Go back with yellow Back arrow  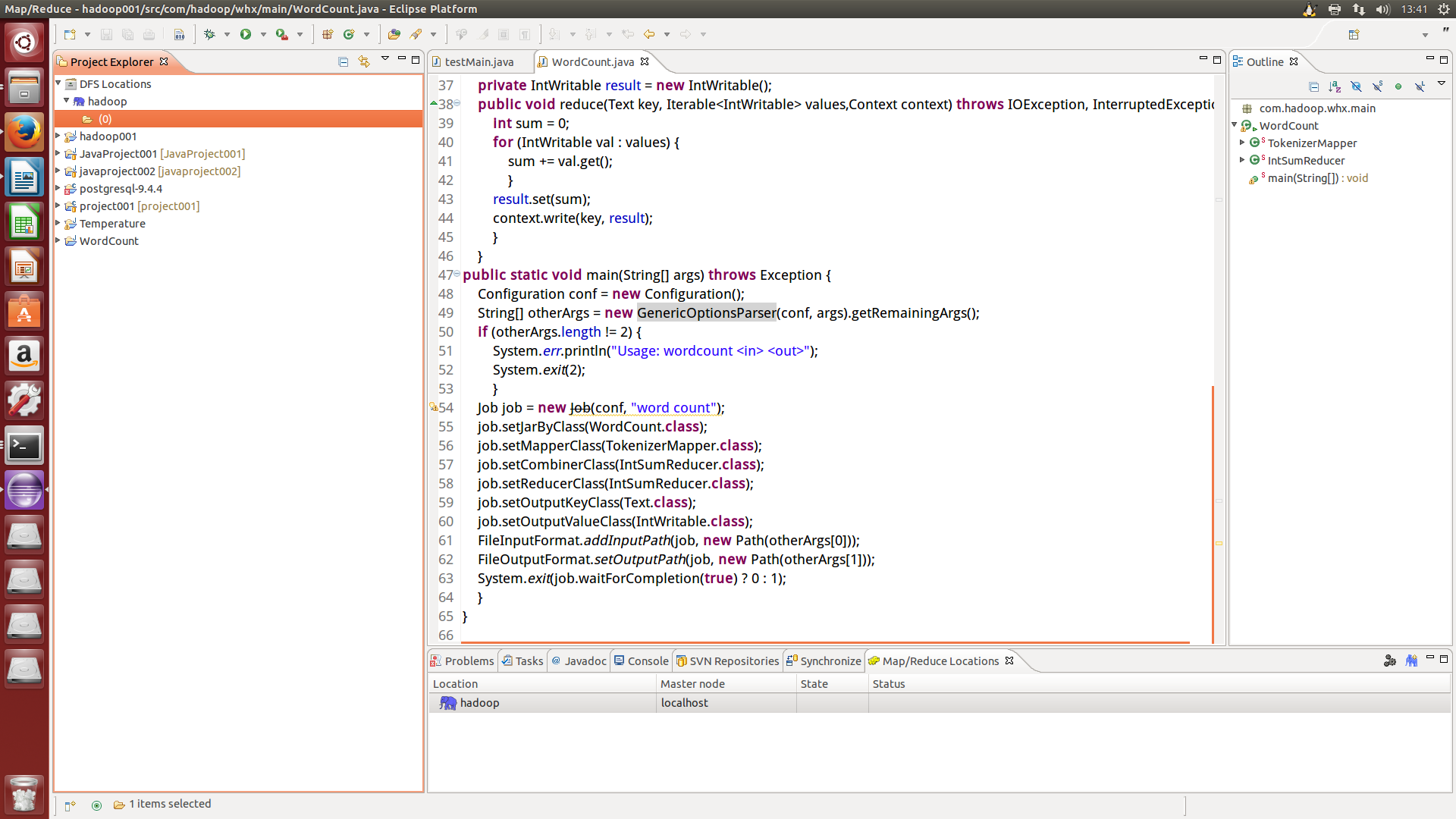(x=649, y=34)
